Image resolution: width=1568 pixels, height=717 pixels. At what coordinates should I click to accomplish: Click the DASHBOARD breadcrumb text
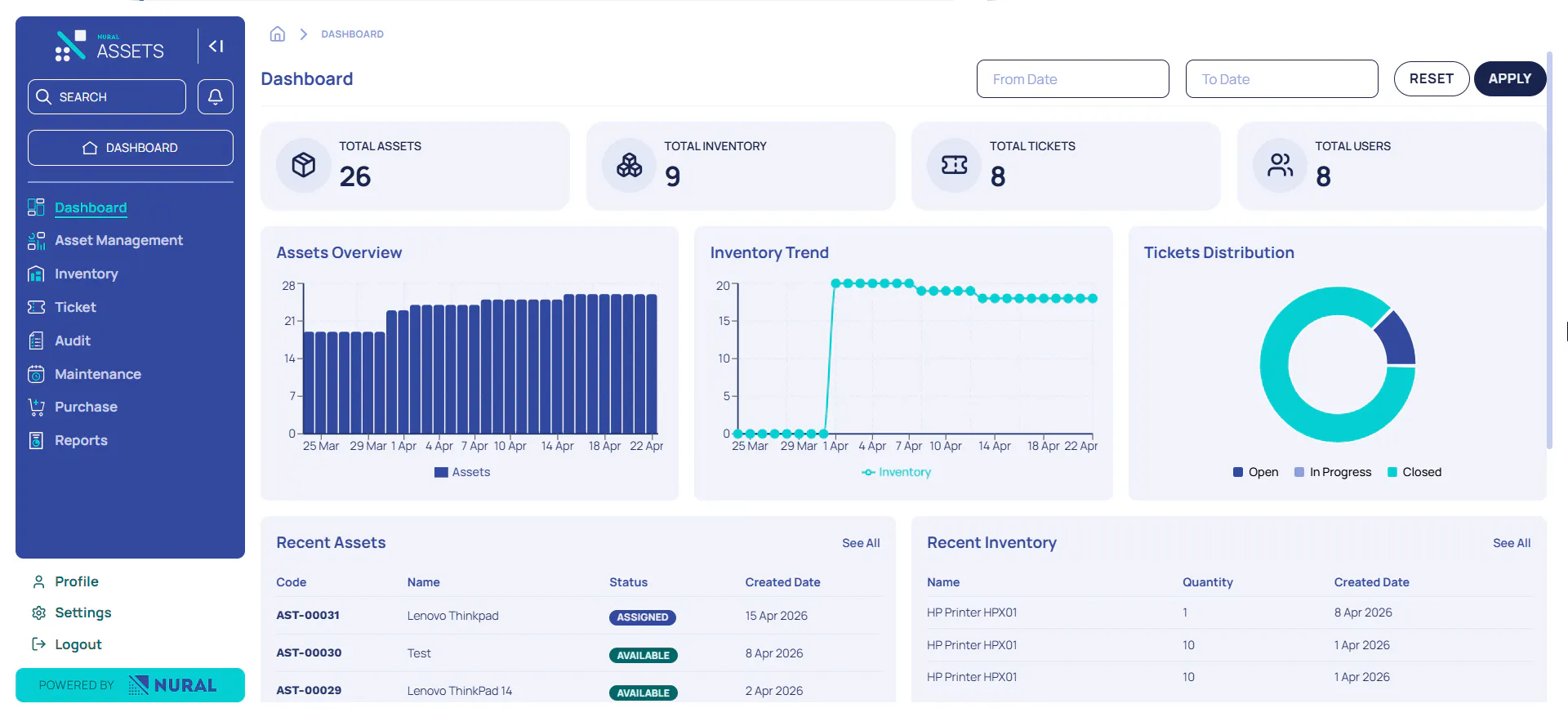click(352, 33)
